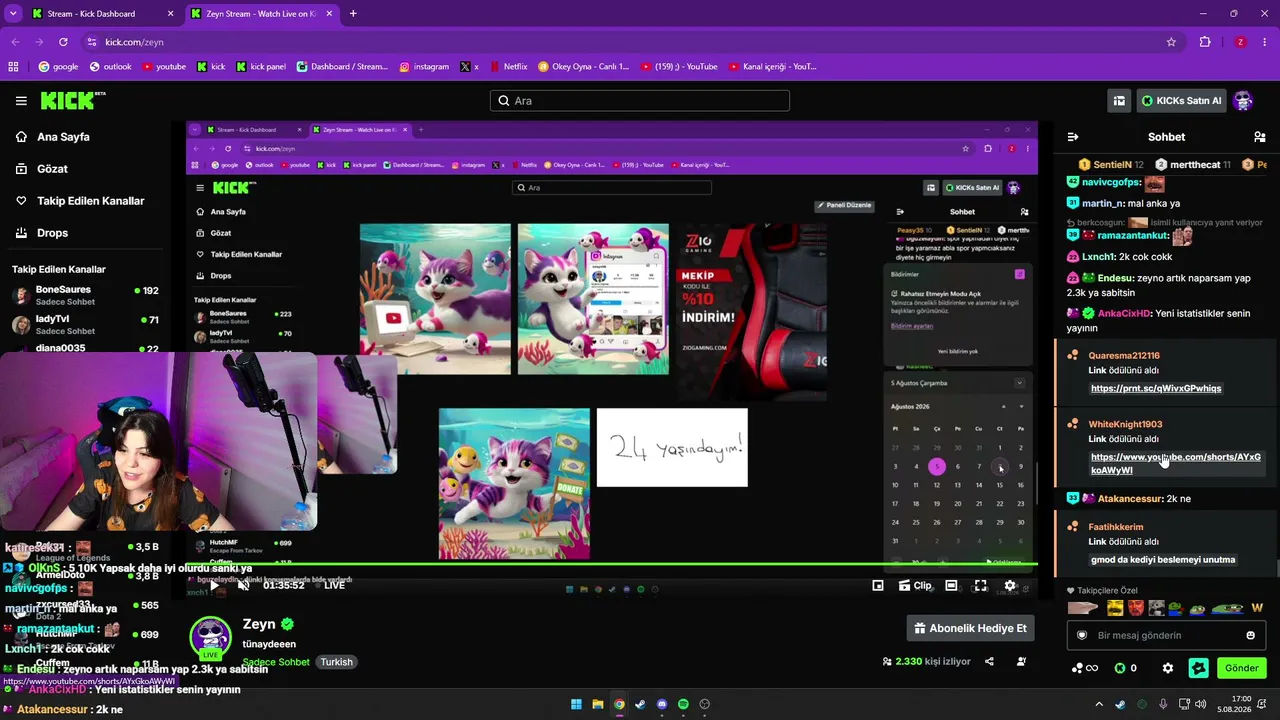Screen dimensions: 1280x720
Task: Send the chat message with Gönder
Action: click(1241, 668)
